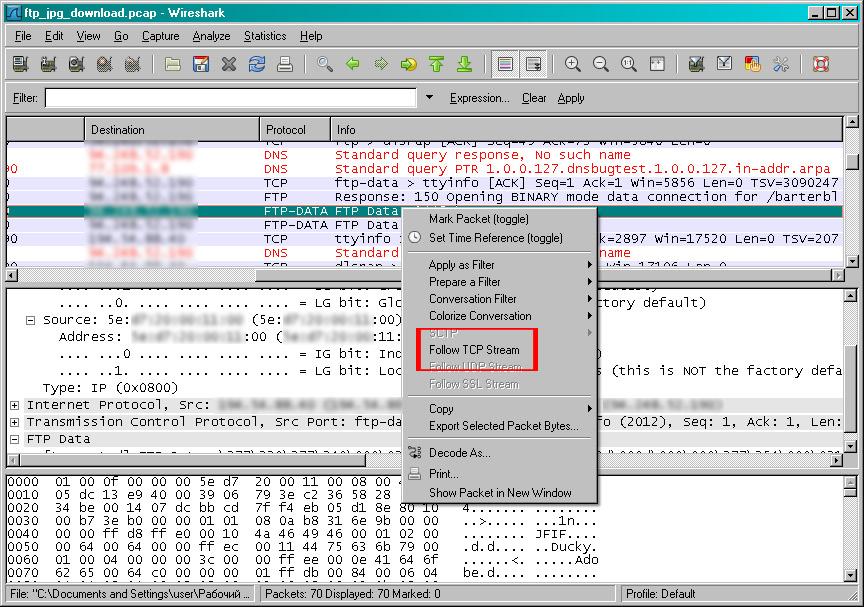Collapse the Source tree node
The width and height of the screenshot is (864, 607).
click(x=31, y=320)
